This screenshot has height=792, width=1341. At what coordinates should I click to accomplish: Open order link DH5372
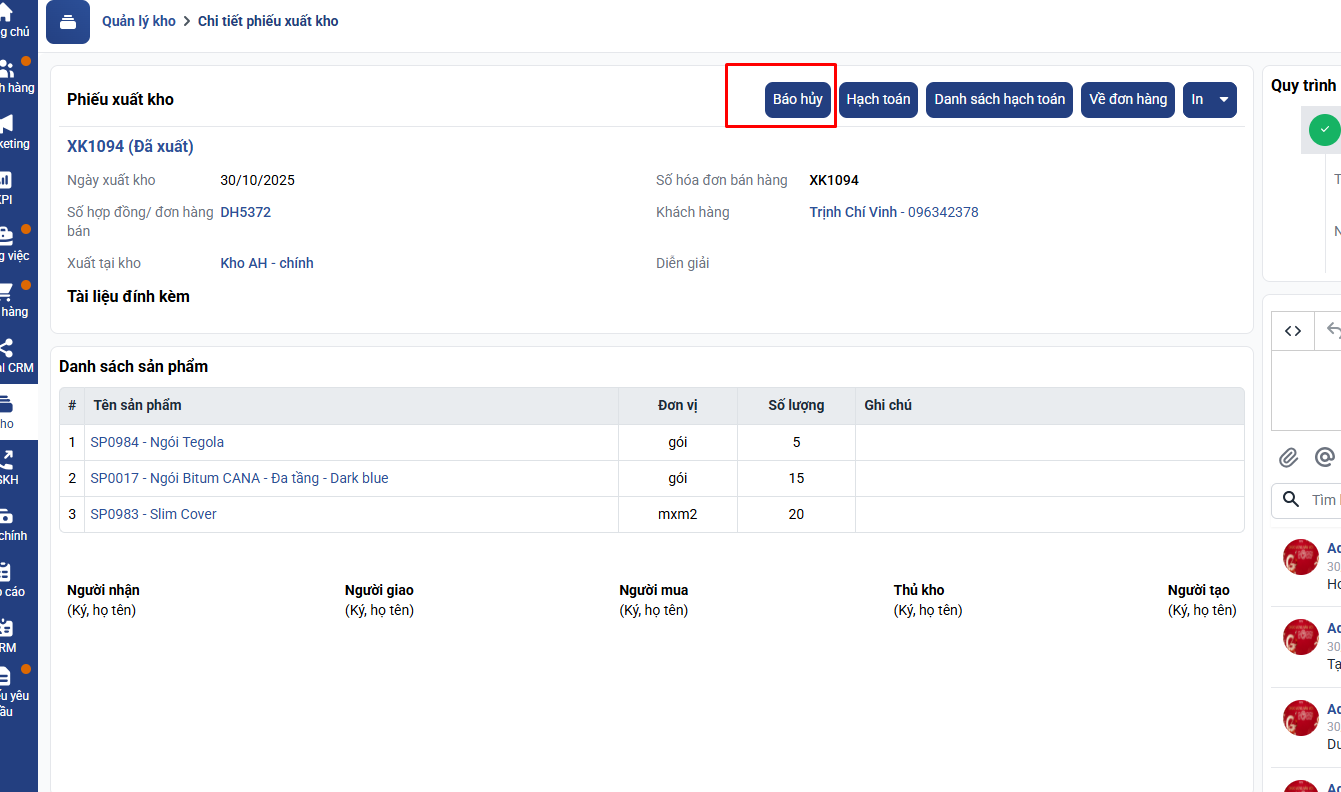(245, 212)
